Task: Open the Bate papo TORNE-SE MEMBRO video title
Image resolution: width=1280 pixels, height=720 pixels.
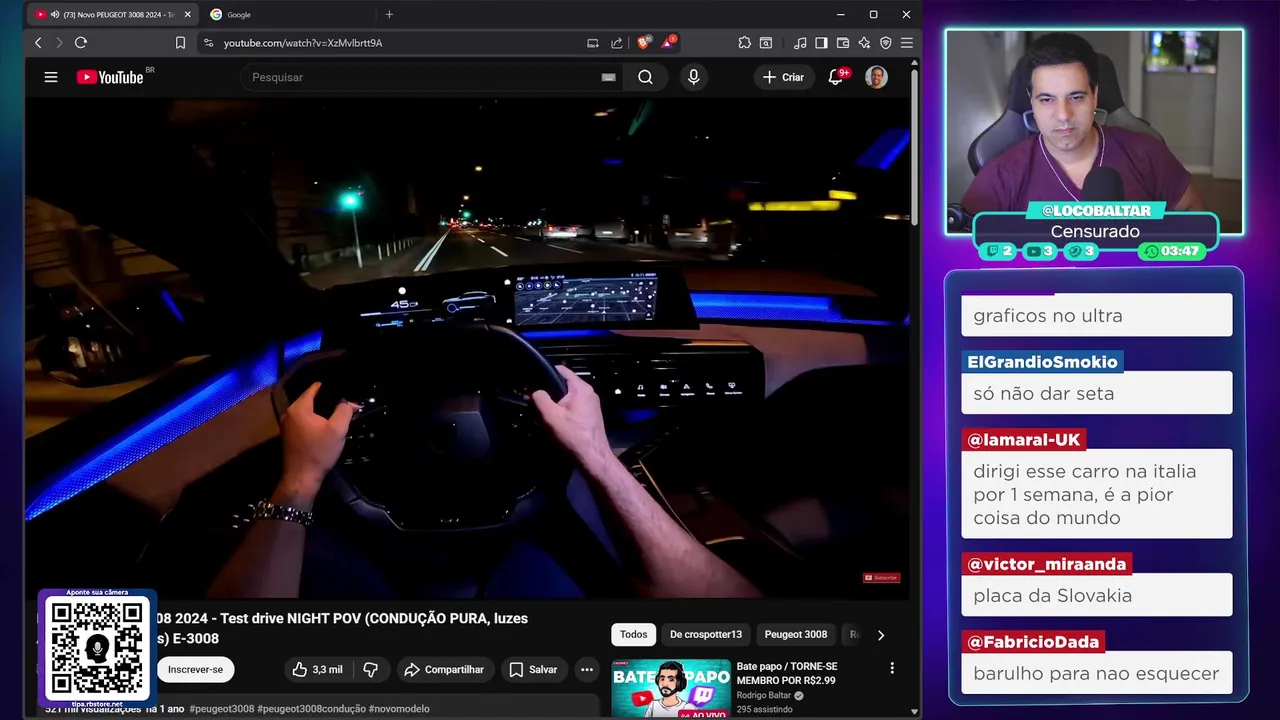Action: 787,673
